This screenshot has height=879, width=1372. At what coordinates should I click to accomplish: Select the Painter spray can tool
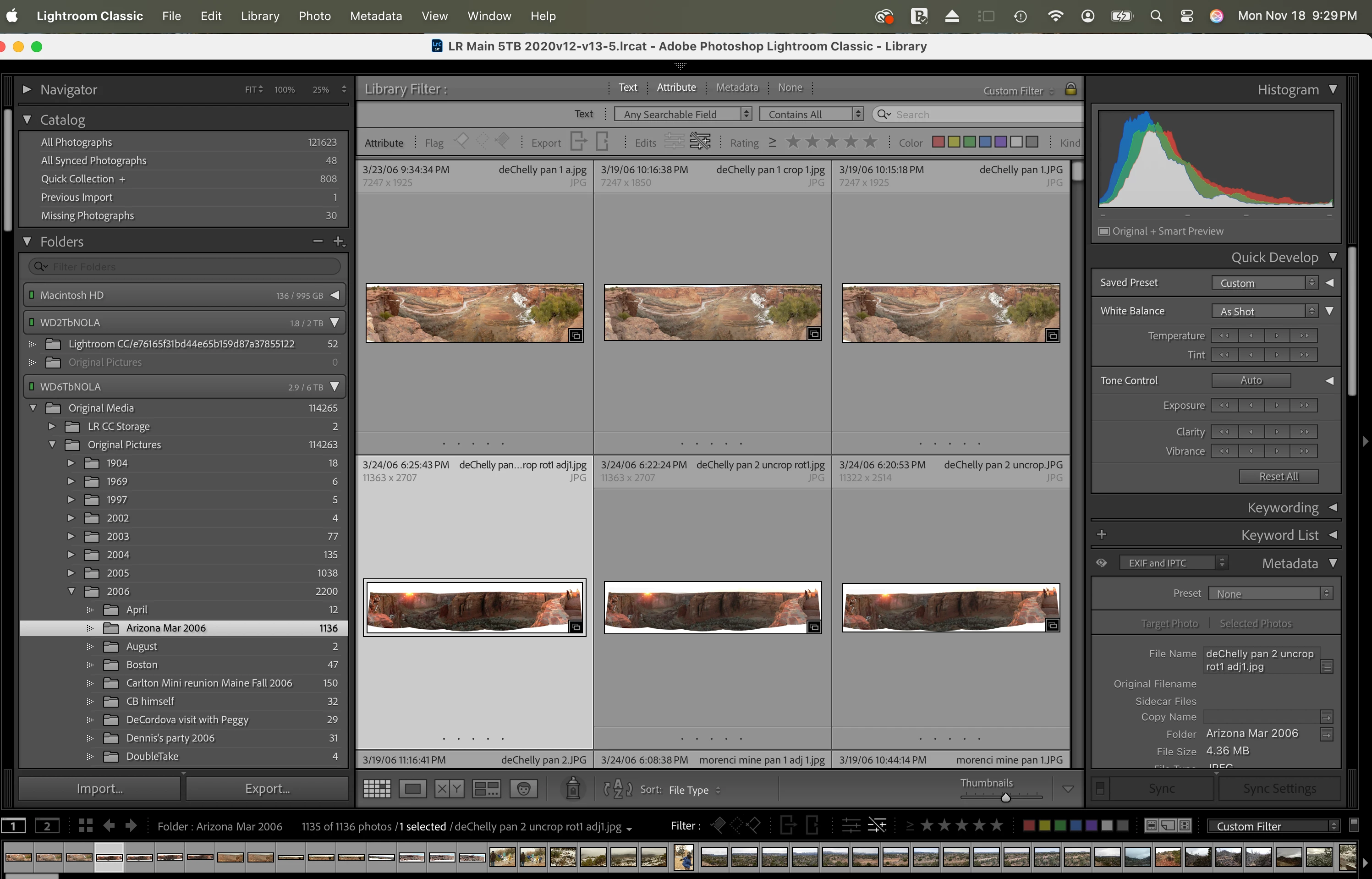coord(573,789)
